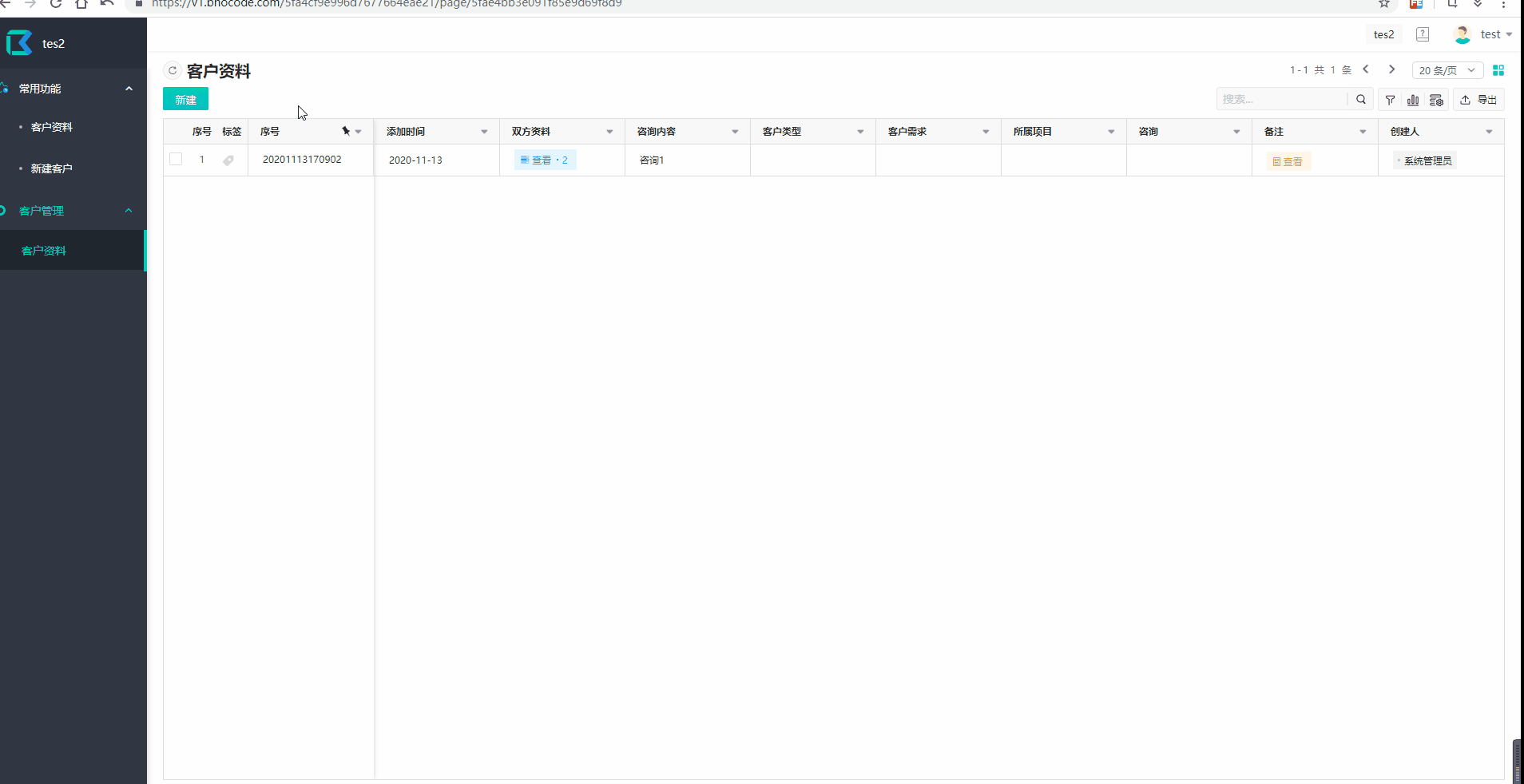Open the 20 条/页 page size dropdown
Viewport: 1524px width, 784px height.
coord(1447,70)
